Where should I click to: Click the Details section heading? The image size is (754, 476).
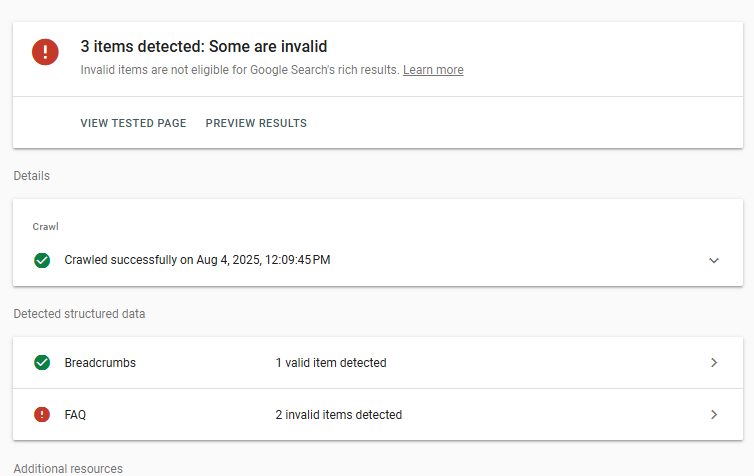coord(31,176)
